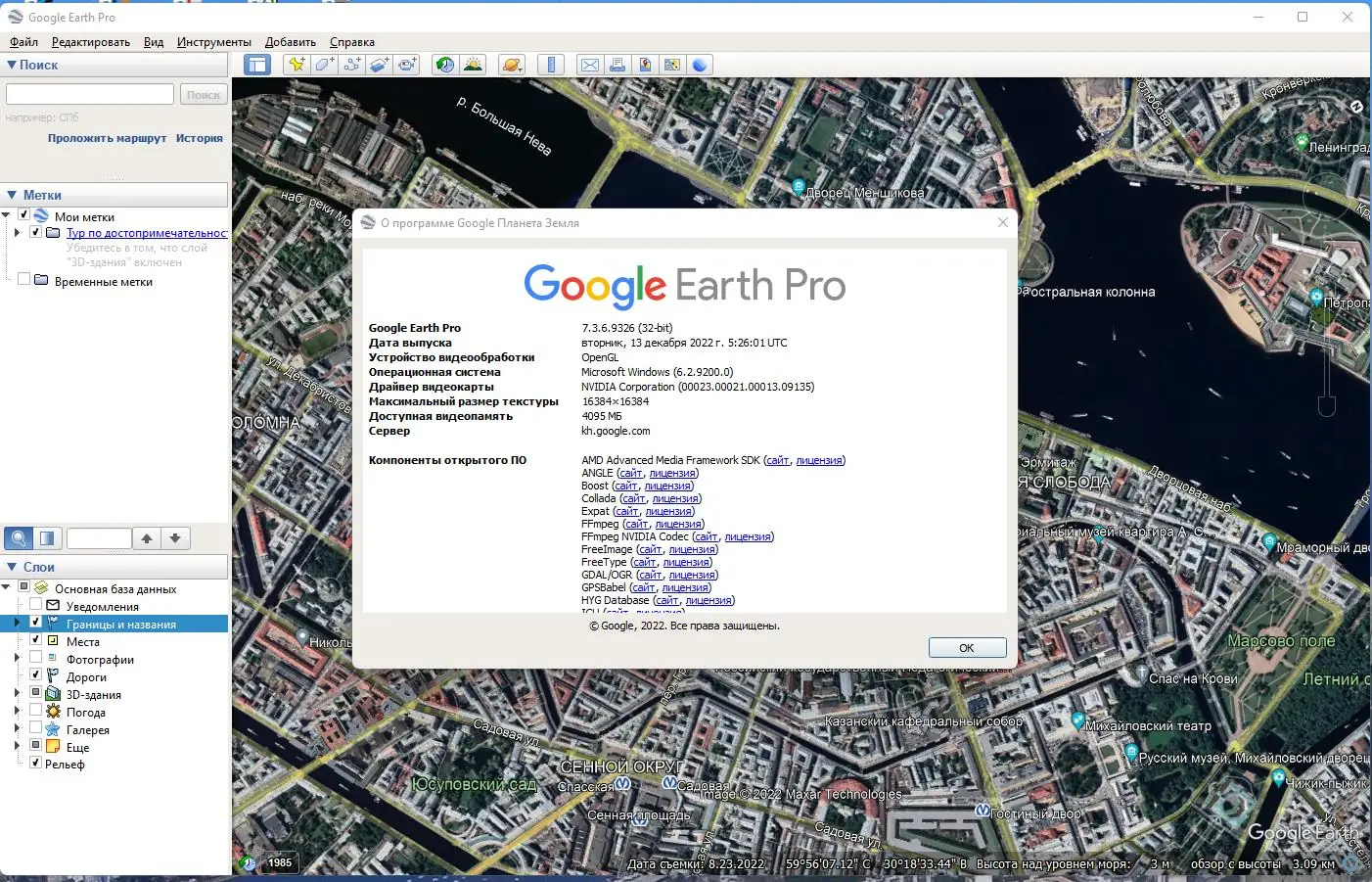Toggle the Временные метки checkbox
Image resolution: width=1372 pixels, height=882 pixels.
click(x=24, y=280)
